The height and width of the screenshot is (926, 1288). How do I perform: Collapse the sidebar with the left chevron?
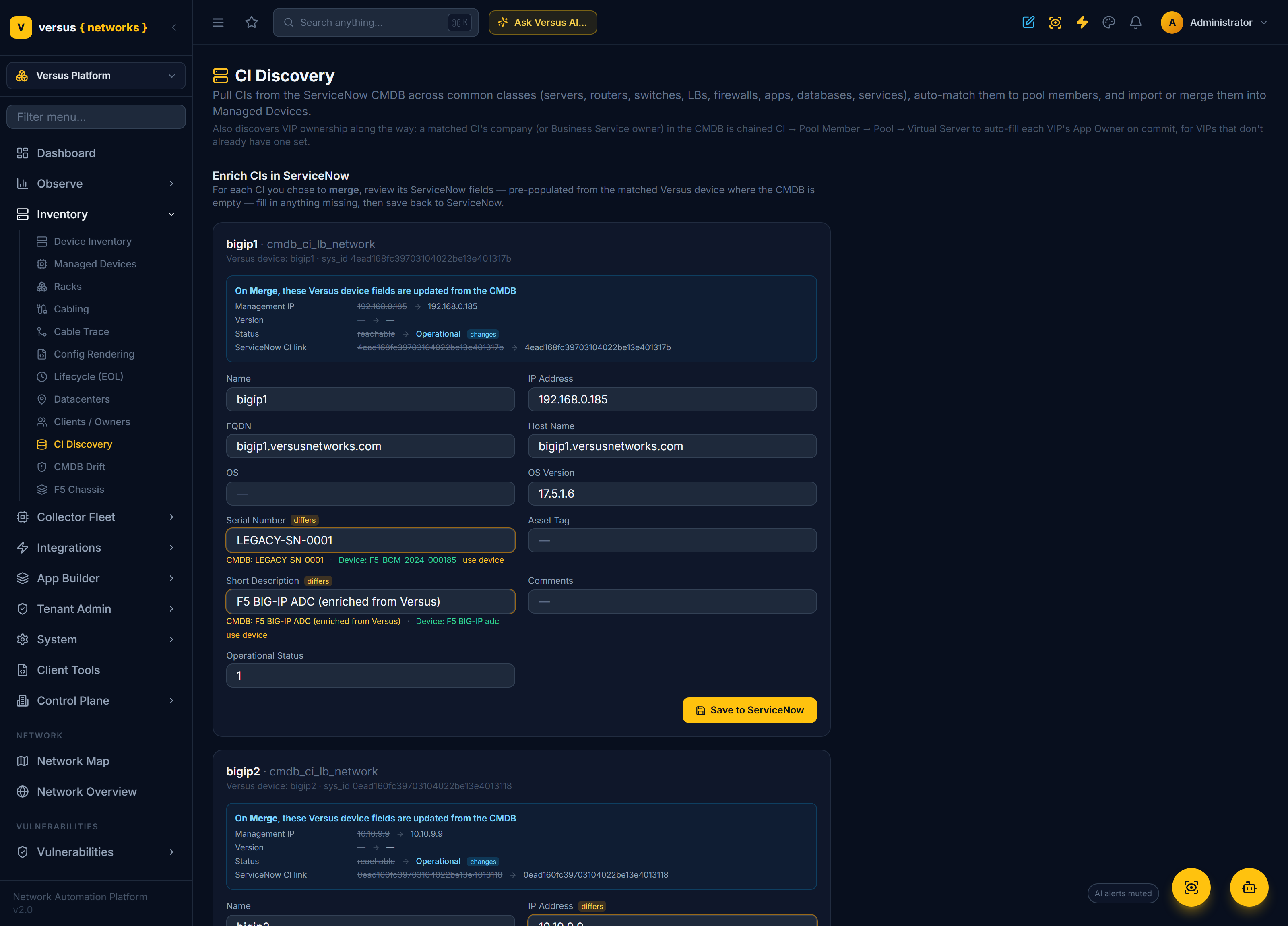coord(174,27)
